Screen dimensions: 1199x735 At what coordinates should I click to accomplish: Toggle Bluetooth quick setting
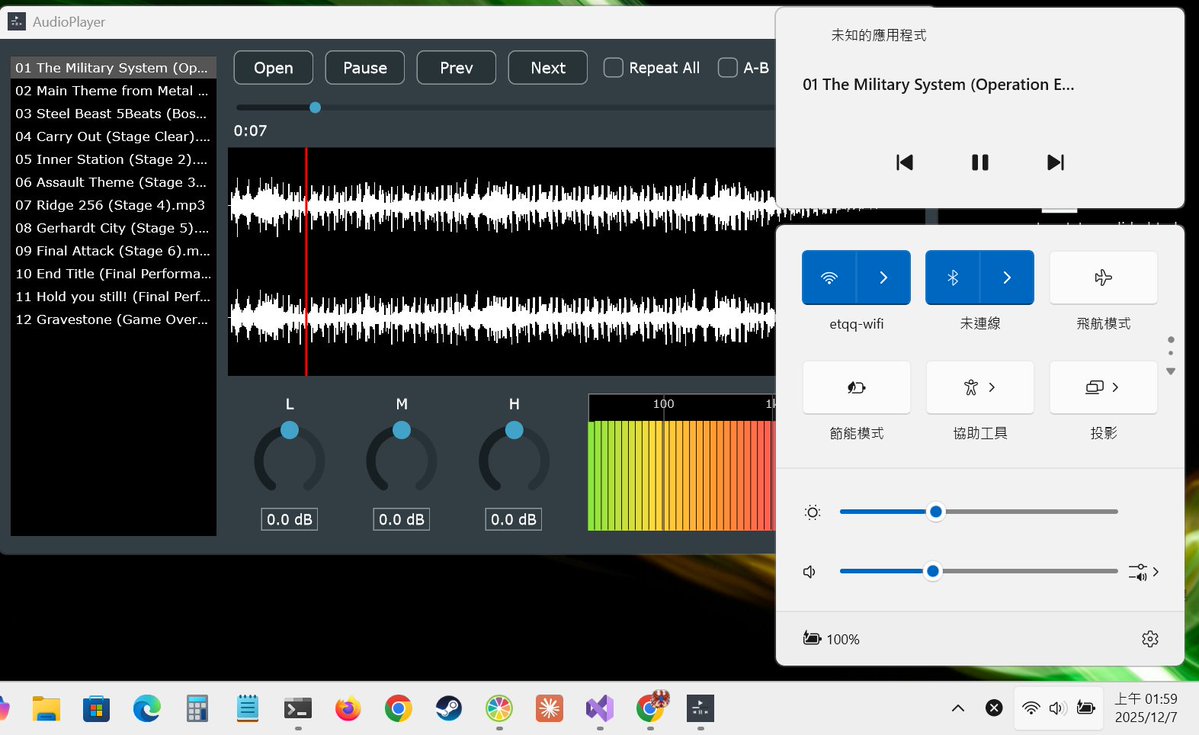pyautogui.click(x=953, y=278)
